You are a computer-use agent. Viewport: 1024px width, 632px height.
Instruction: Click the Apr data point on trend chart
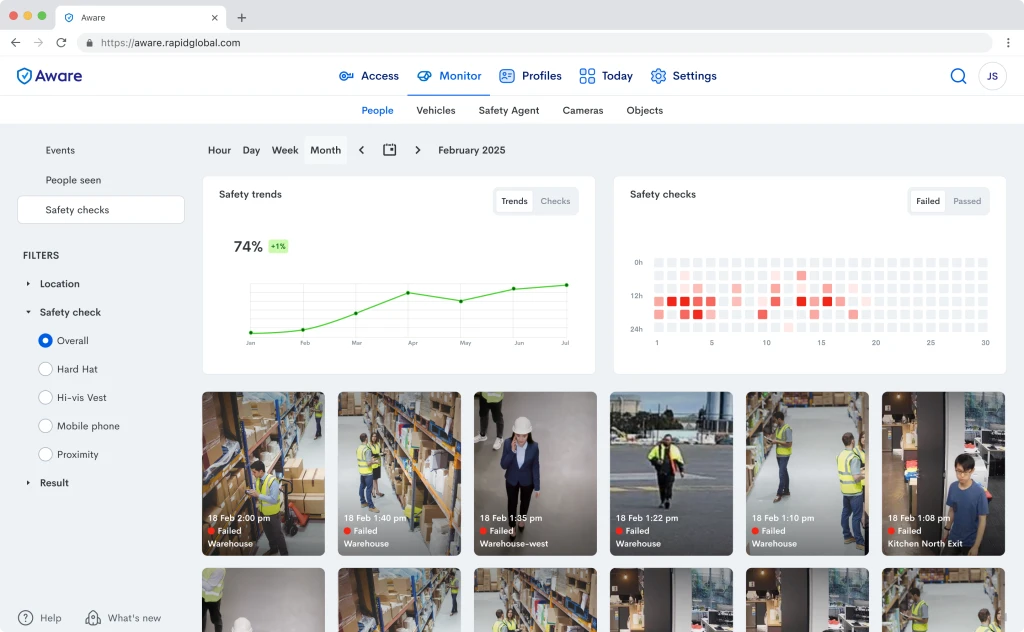[x=408, y=292]
